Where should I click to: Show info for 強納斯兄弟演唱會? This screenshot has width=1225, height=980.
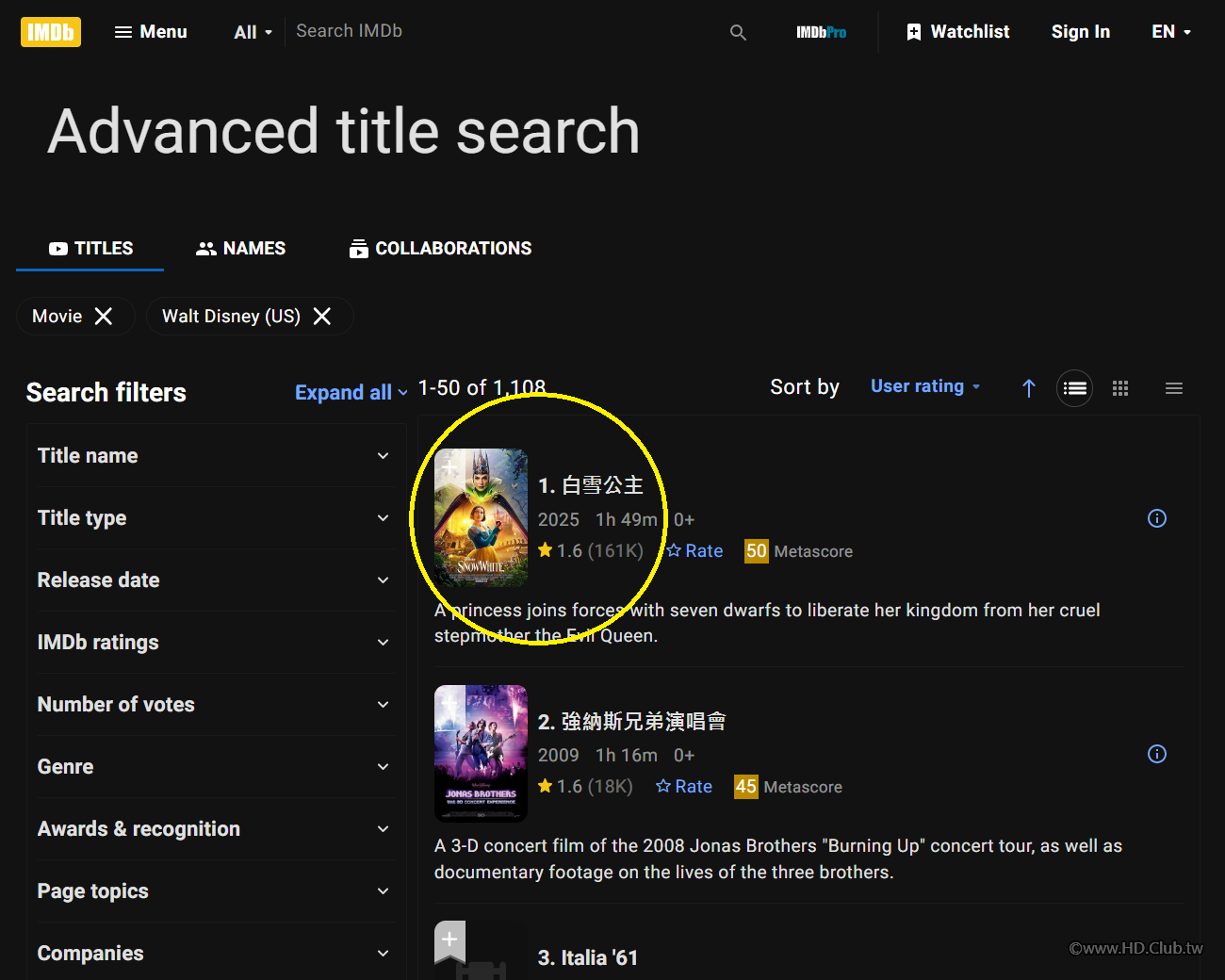(1157, 754)
